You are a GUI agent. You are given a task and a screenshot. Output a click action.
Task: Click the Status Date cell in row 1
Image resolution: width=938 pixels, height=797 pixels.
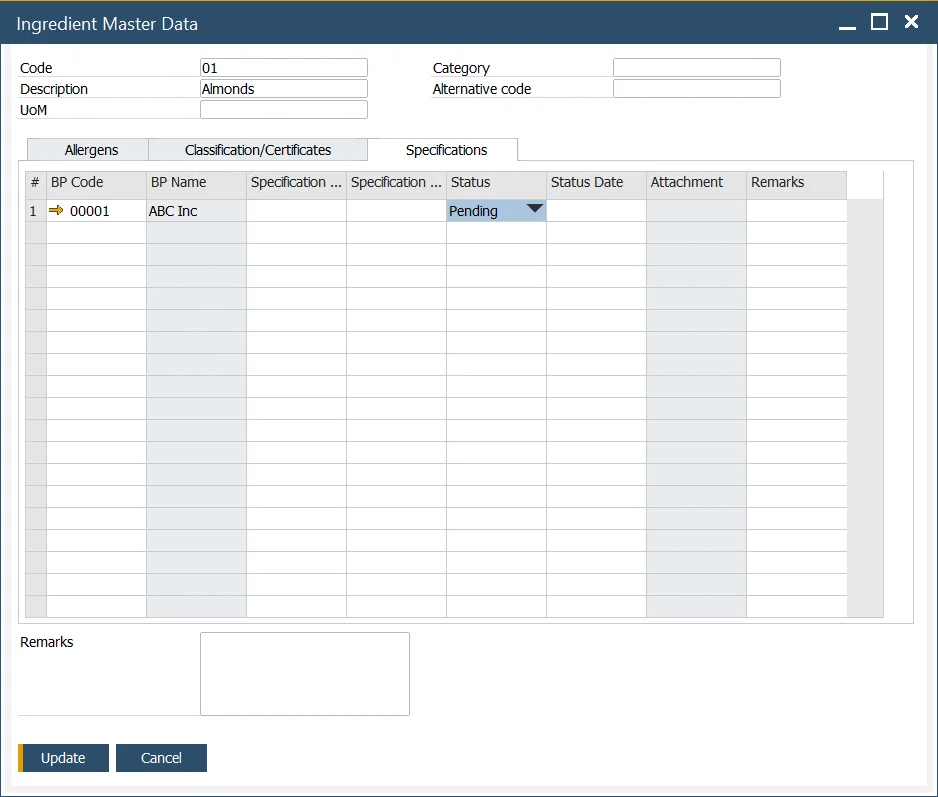(596, 211)
